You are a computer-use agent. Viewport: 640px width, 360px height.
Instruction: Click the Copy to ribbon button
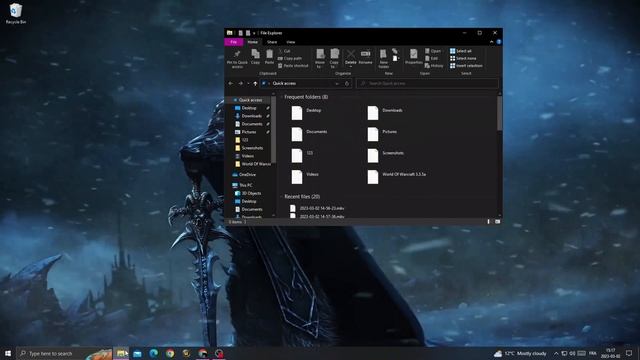[x=334, y=58]
